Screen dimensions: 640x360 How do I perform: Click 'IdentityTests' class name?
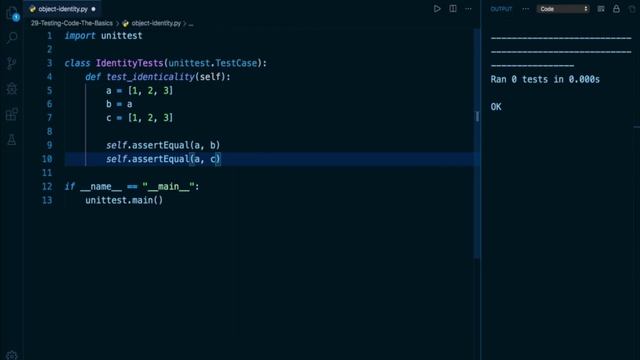click(x=129, y=63)
